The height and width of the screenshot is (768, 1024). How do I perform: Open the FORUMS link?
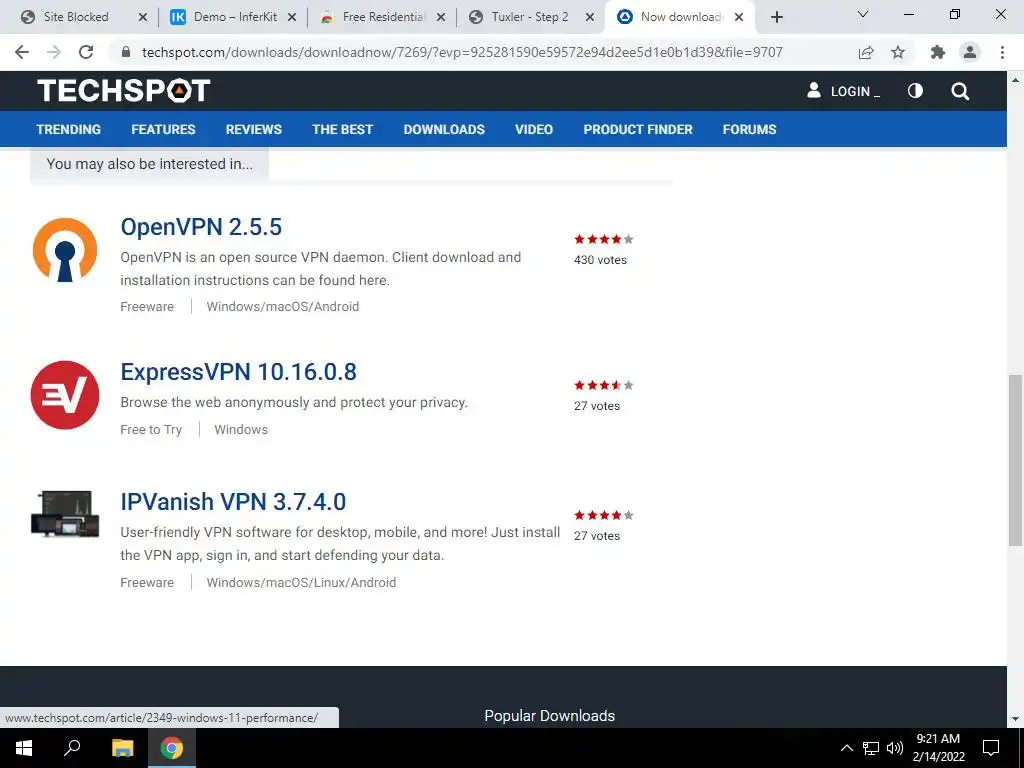coord(749,129)
